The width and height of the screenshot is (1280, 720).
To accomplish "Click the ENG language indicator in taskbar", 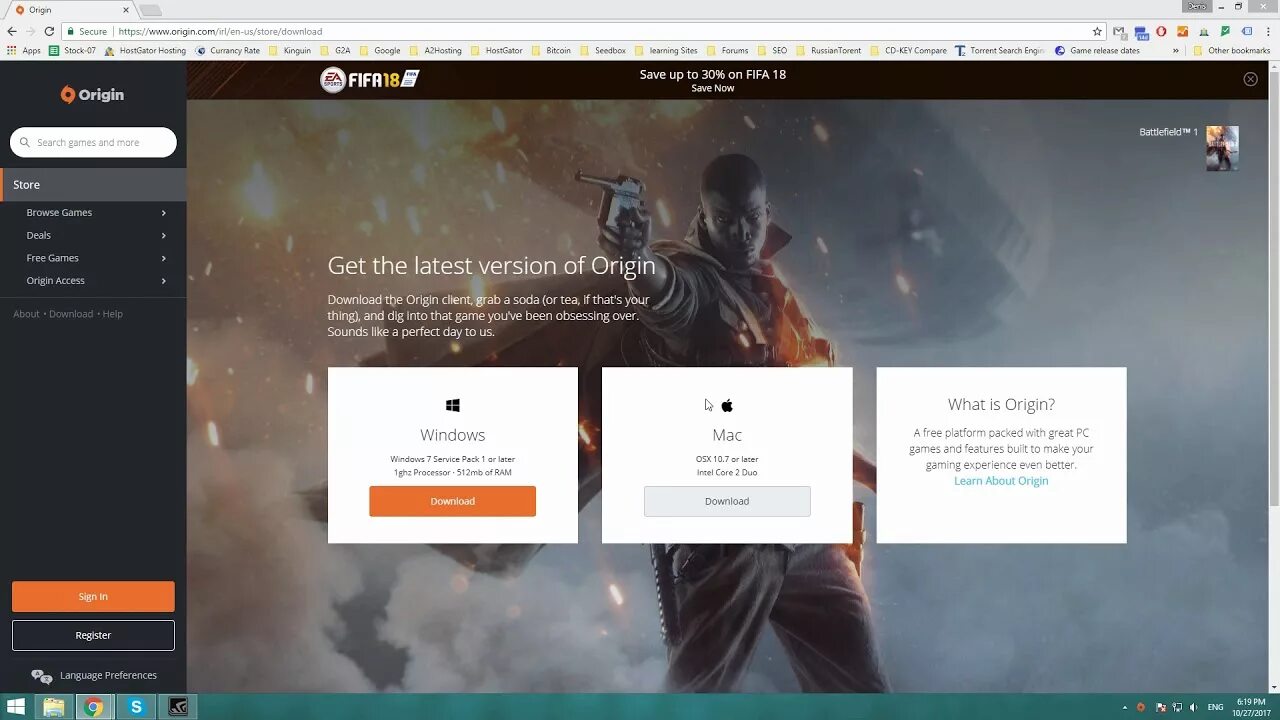I will pyautogui.click(x=1215, y=707).
